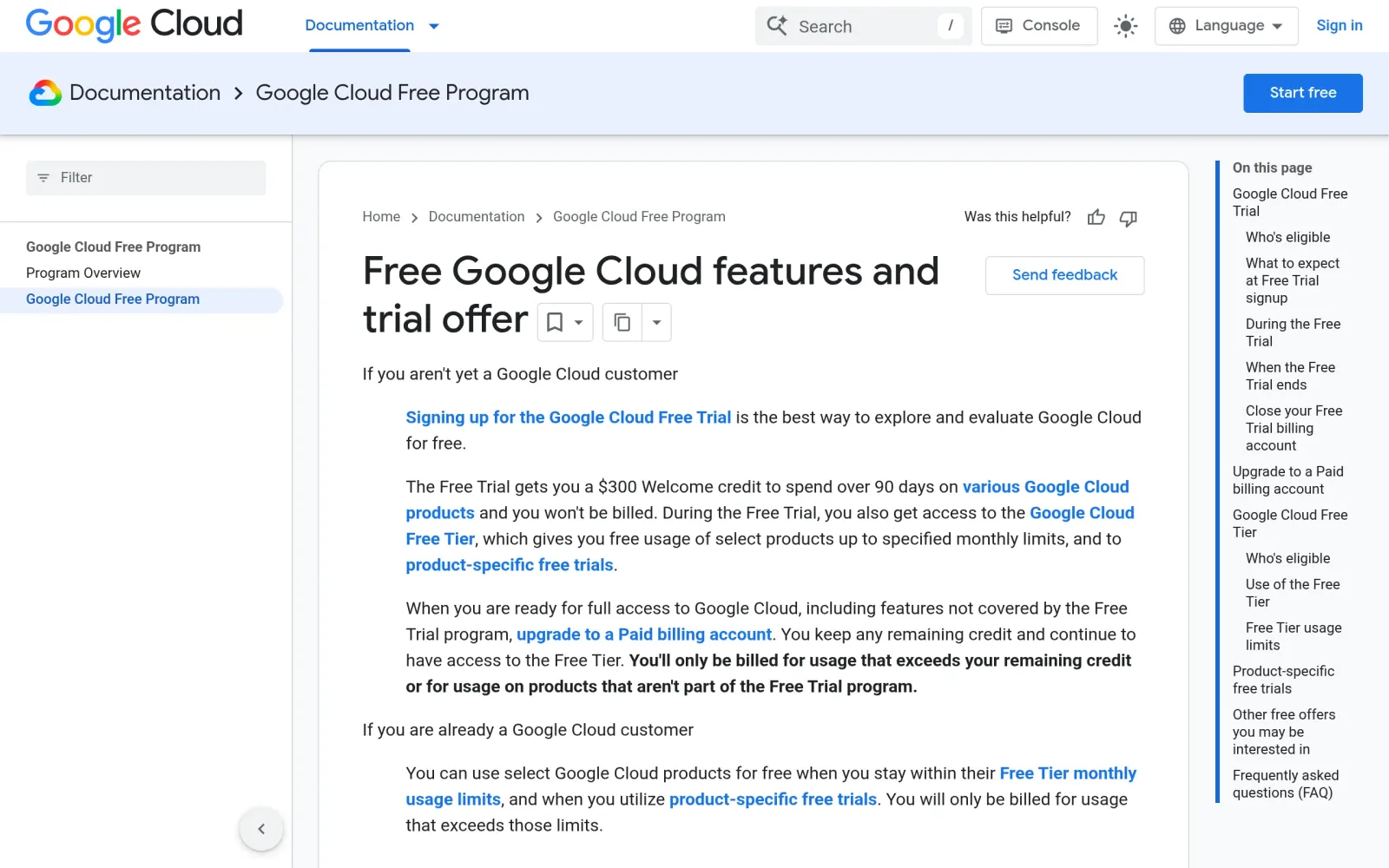The image size is (1389, 868).
Task: Open the bookmark dropdown arrow
Action: click(579, 322)
